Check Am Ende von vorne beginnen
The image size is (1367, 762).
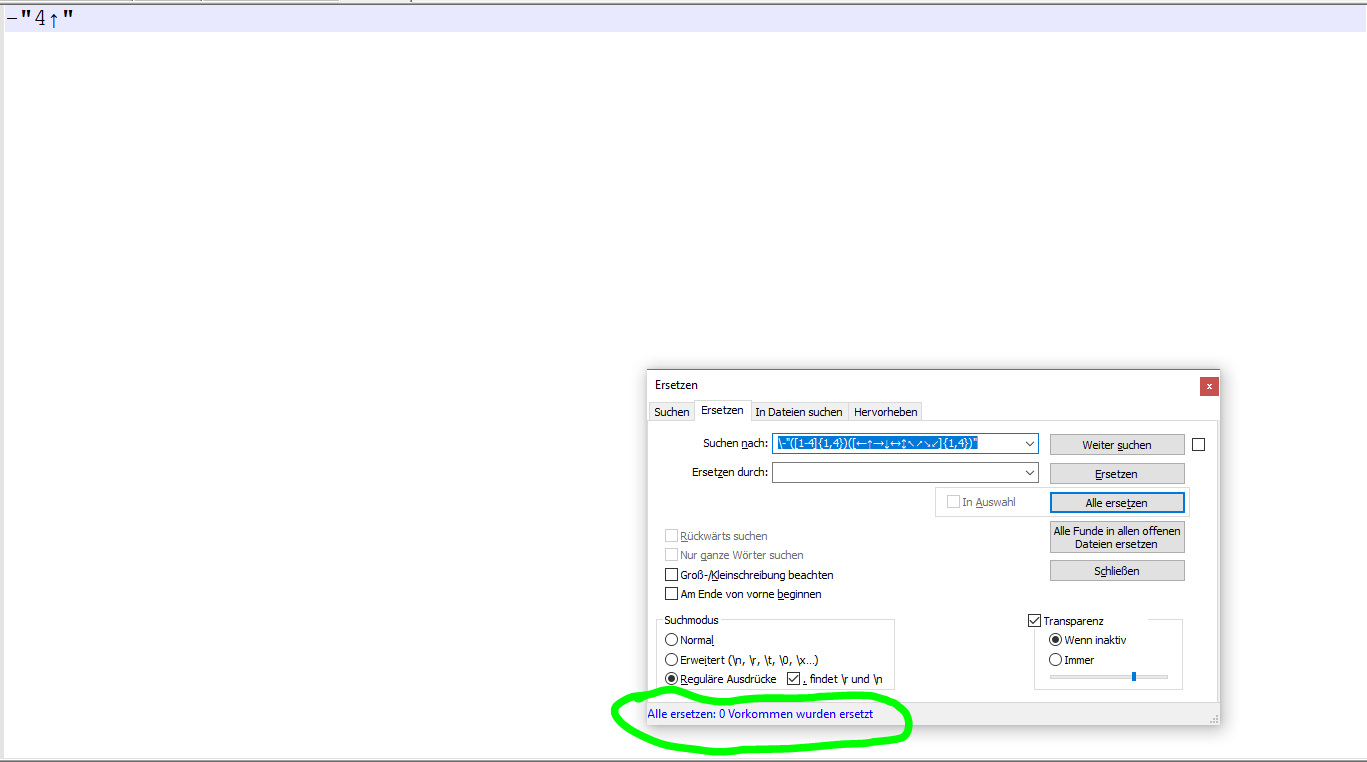[x=671, y=593]
